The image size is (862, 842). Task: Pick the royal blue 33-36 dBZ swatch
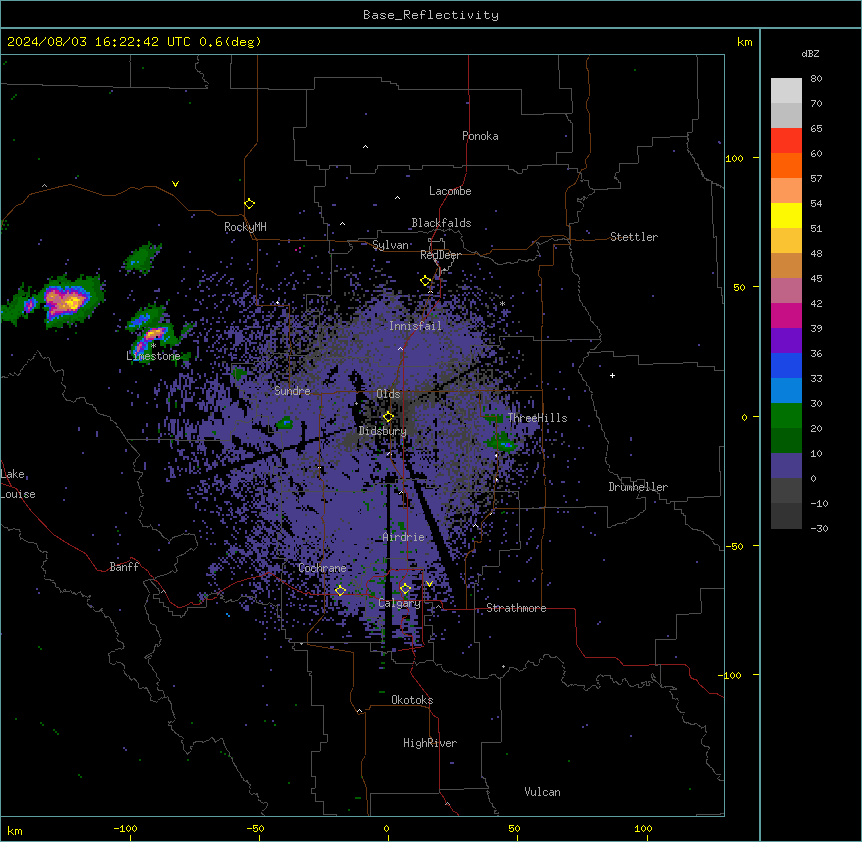(786, 365)
